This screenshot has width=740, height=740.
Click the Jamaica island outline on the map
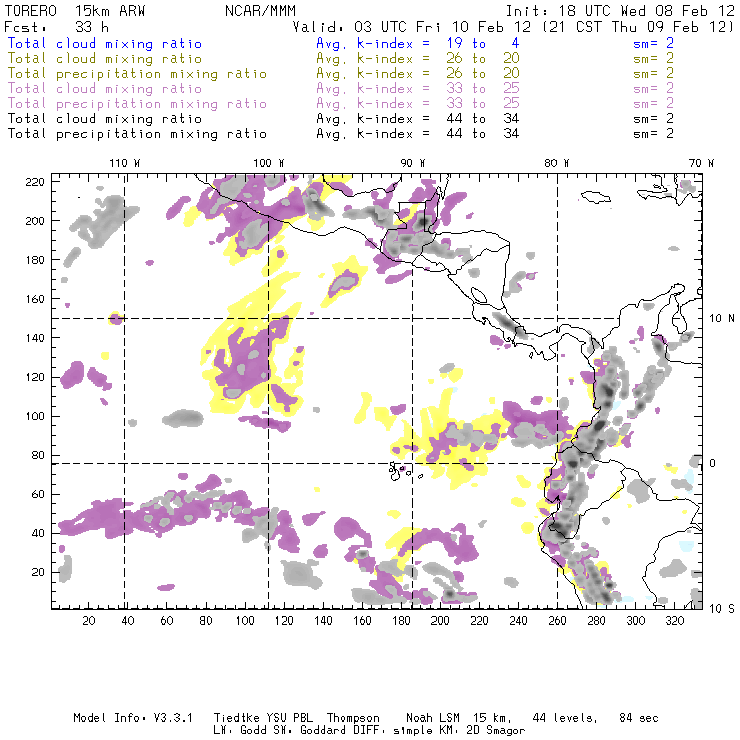coord(596,196)
